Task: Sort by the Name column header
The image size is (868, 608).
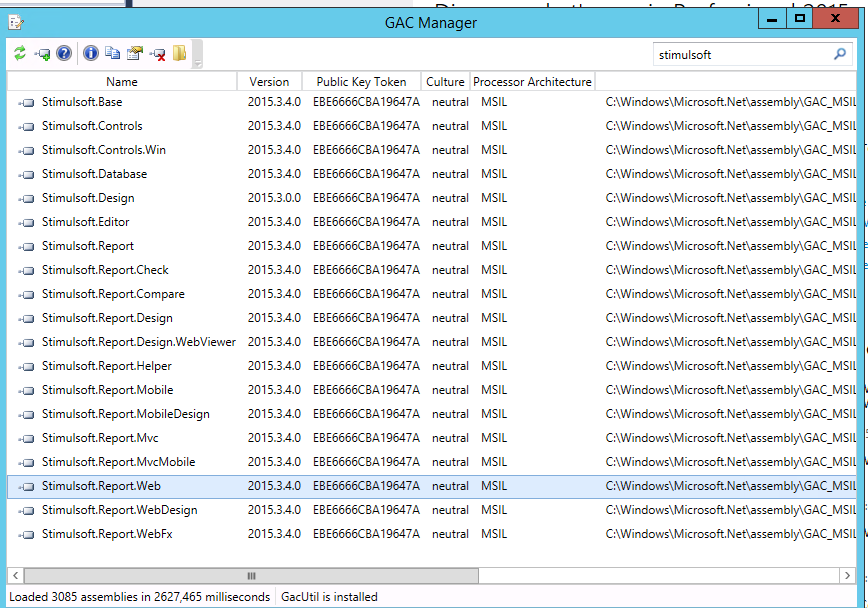Action: pyautogui.click(x=122, y=81)
